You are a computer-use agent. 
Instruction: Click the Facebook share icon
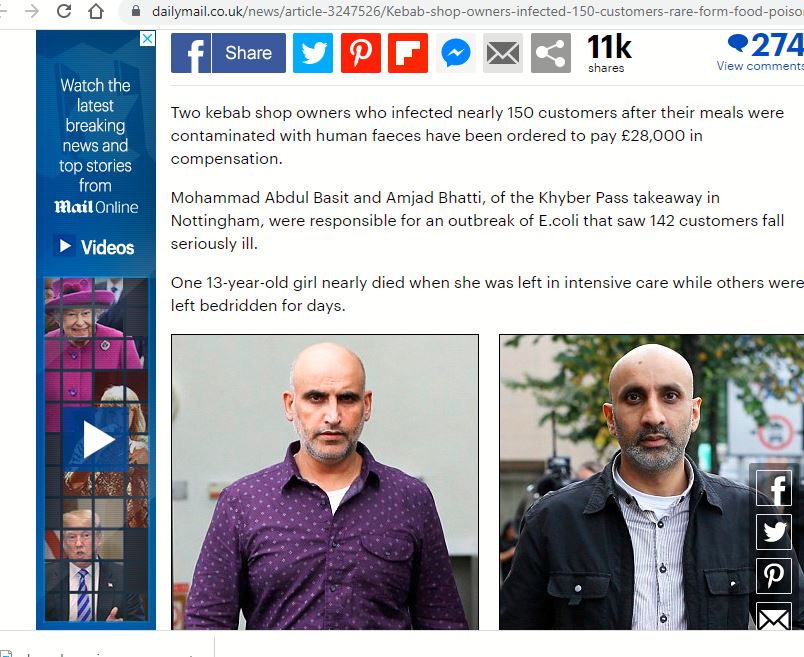click(x=191, y=53)
